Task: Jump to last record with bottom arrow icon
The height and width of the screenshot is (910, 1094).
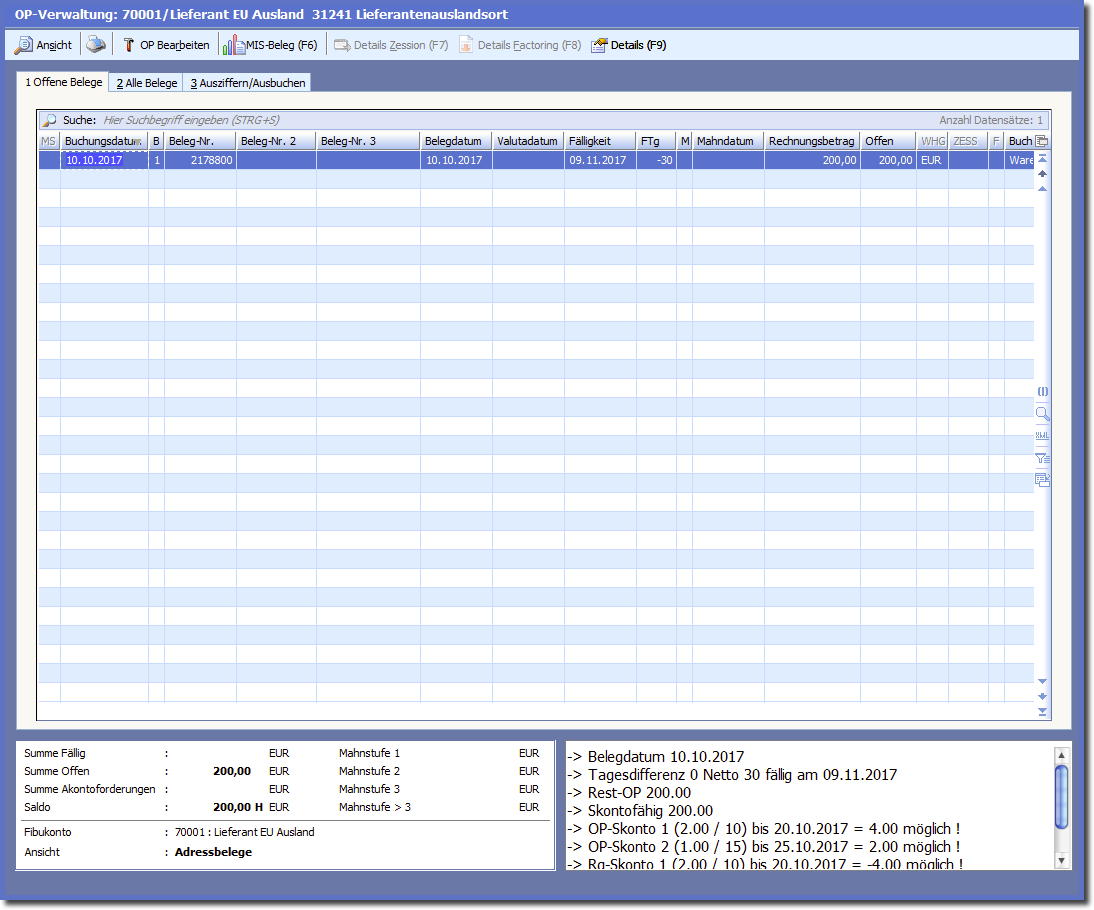Action: tap(1042, 711)
